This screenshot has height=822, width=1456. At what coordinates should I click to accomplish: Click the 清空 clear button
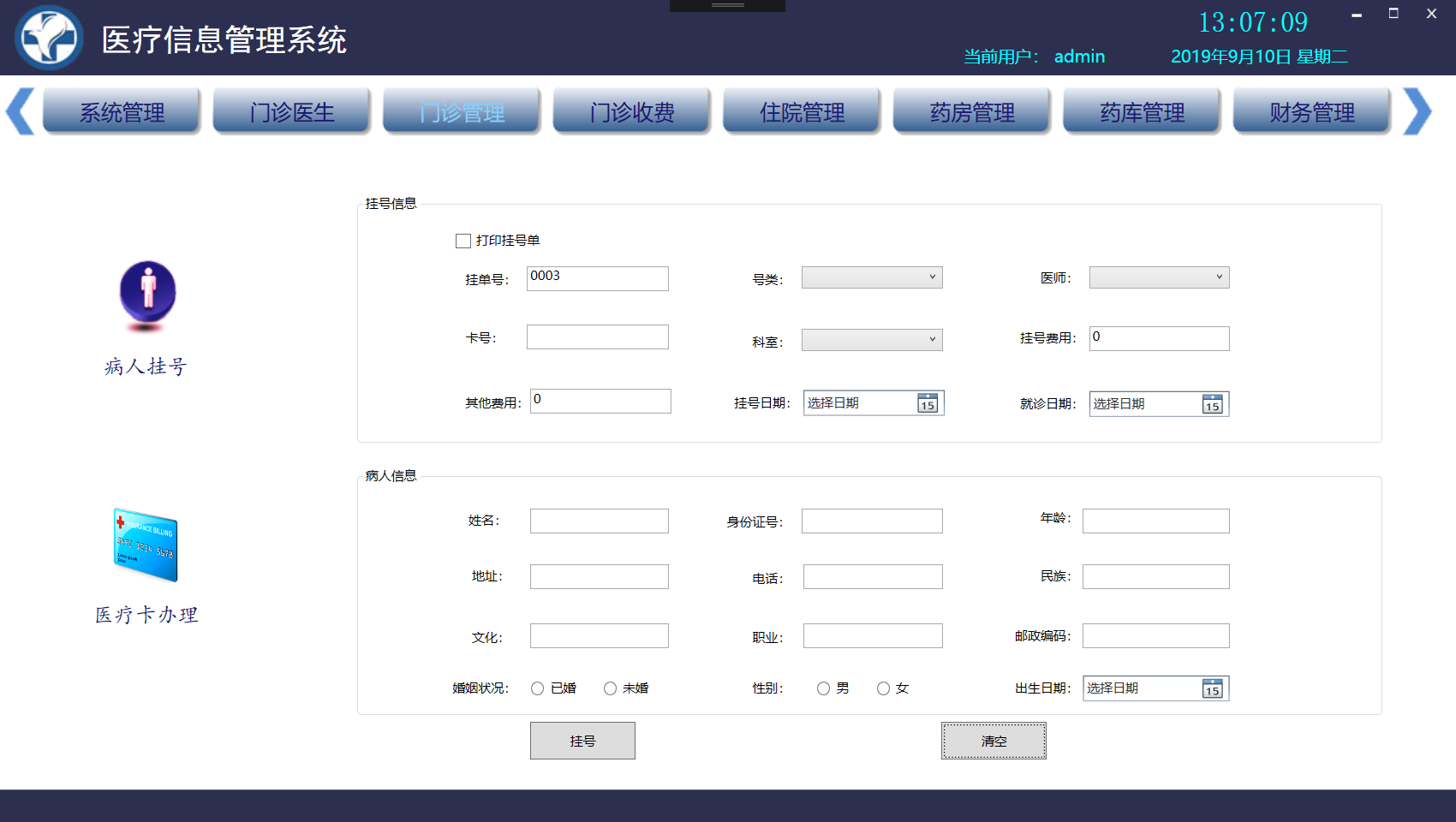(x=994, y=741)
